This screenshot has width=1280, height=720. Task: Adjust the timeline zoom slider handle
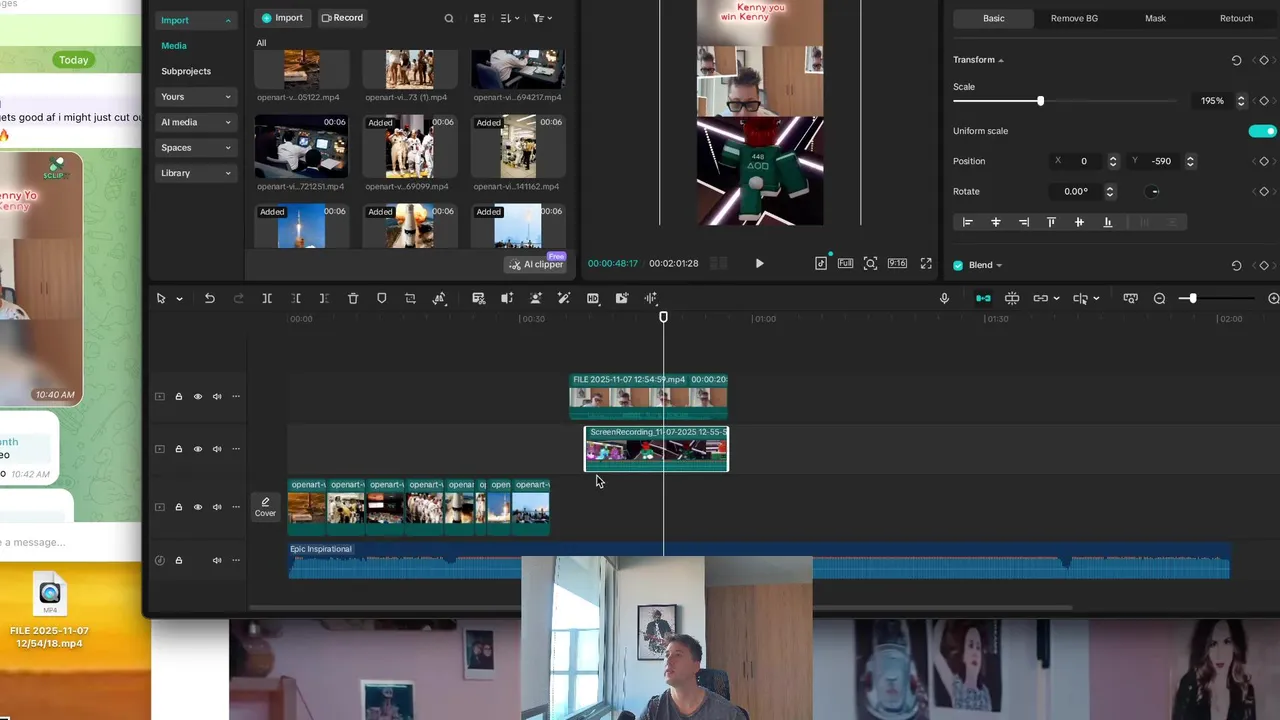click(1192, 298)
